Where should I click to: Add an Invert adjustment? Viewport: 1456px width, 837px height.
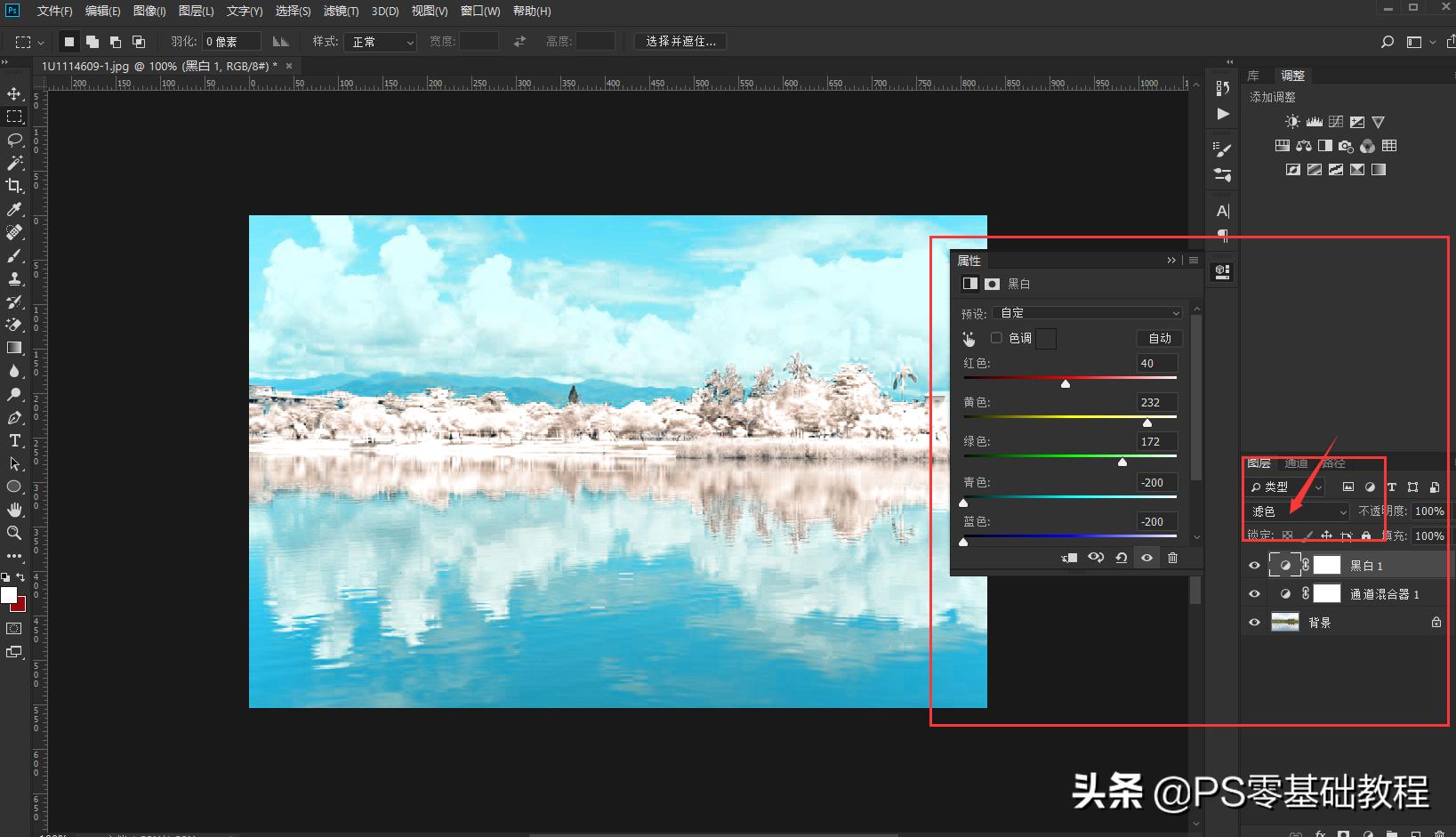(x=1292, y=170)
